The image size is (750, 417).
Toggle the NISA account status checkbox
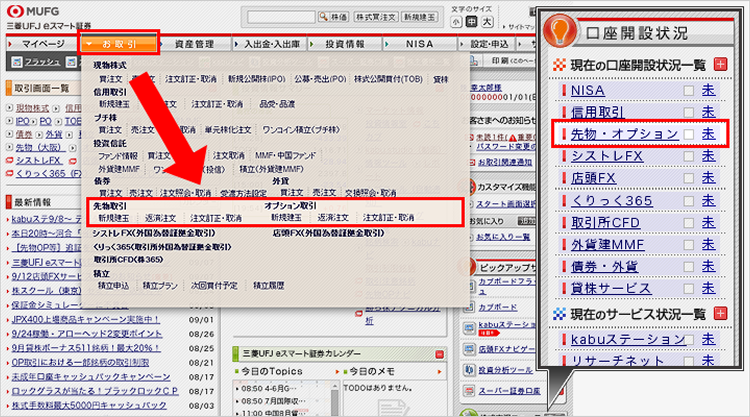coord(688,91)
